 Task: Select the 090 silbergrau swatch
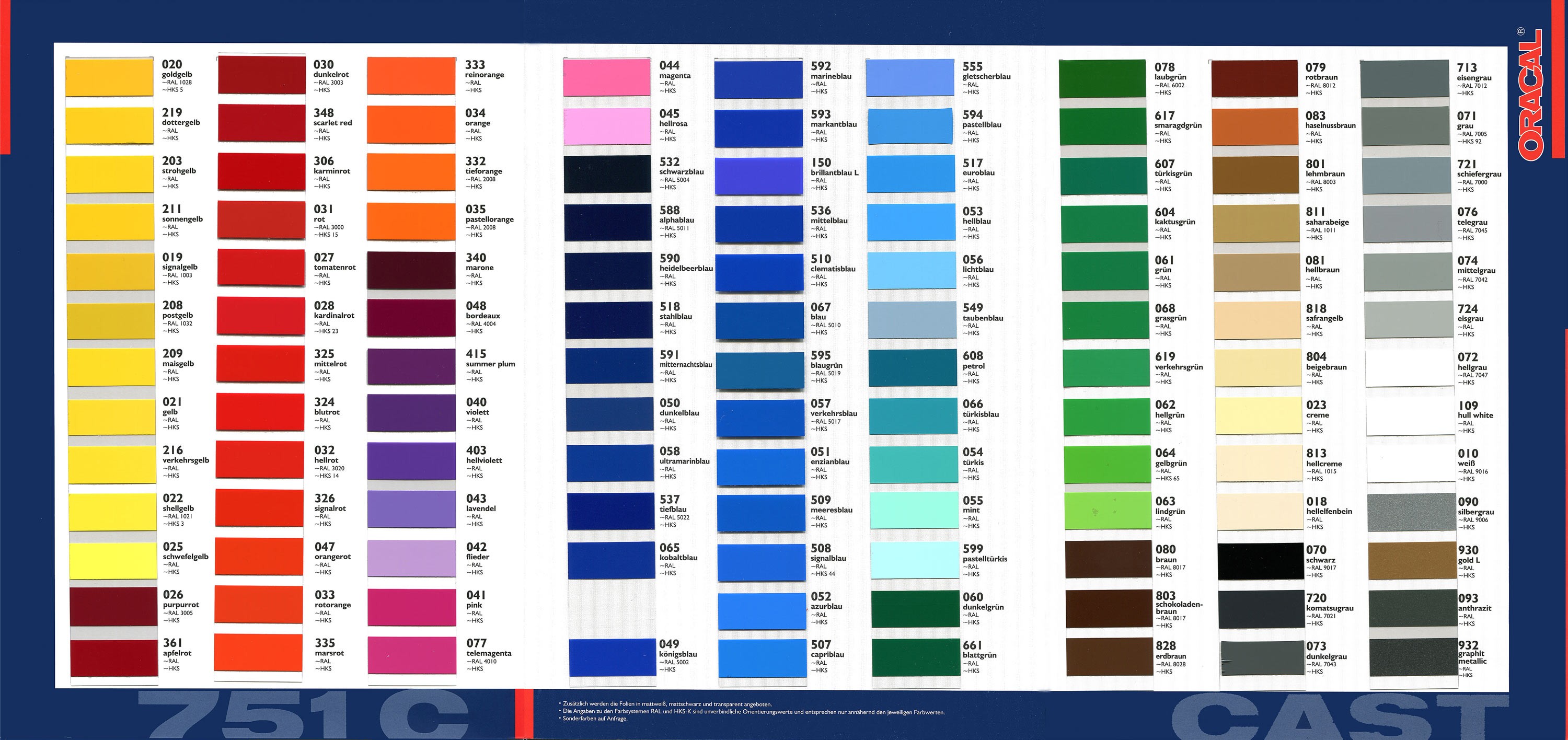1412,512
